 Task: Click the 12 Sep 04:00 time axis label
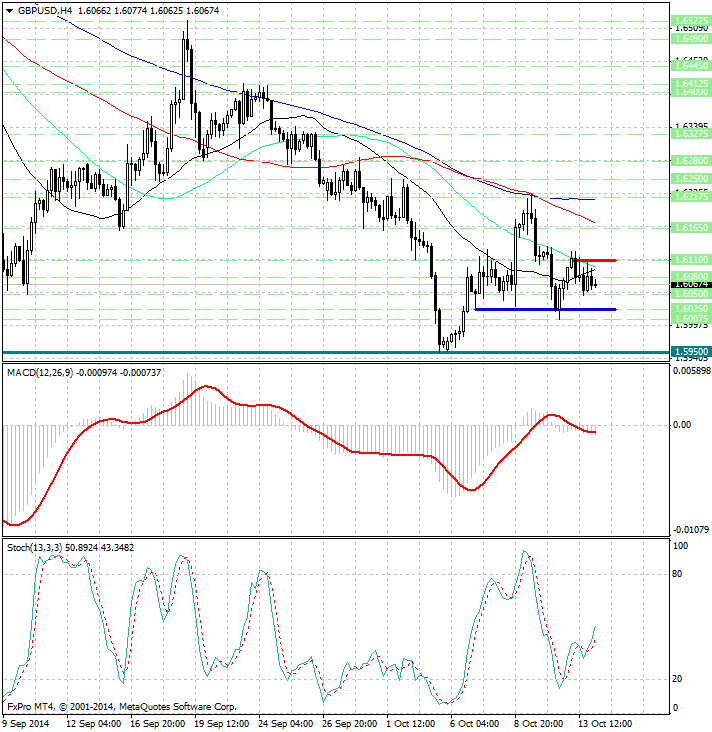(x=94, y=724)
